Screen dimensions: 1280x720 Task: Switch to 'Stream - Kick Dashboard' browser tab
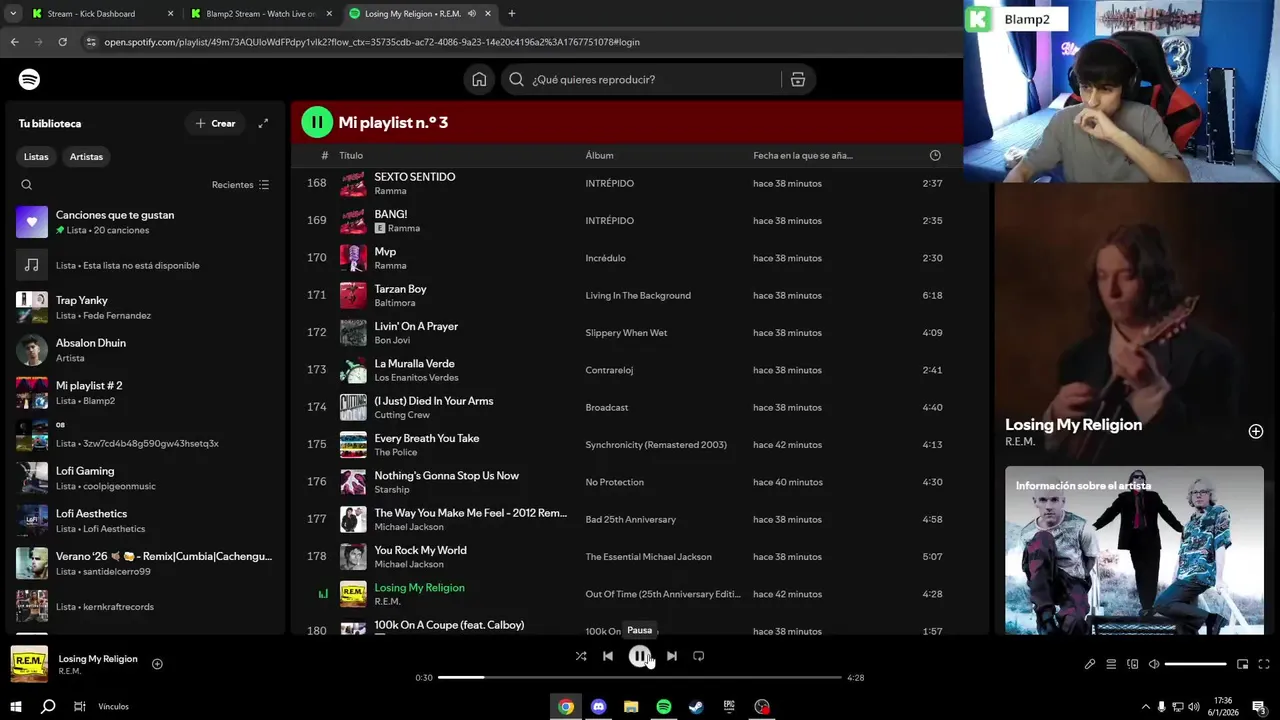(x=101, y=14)
